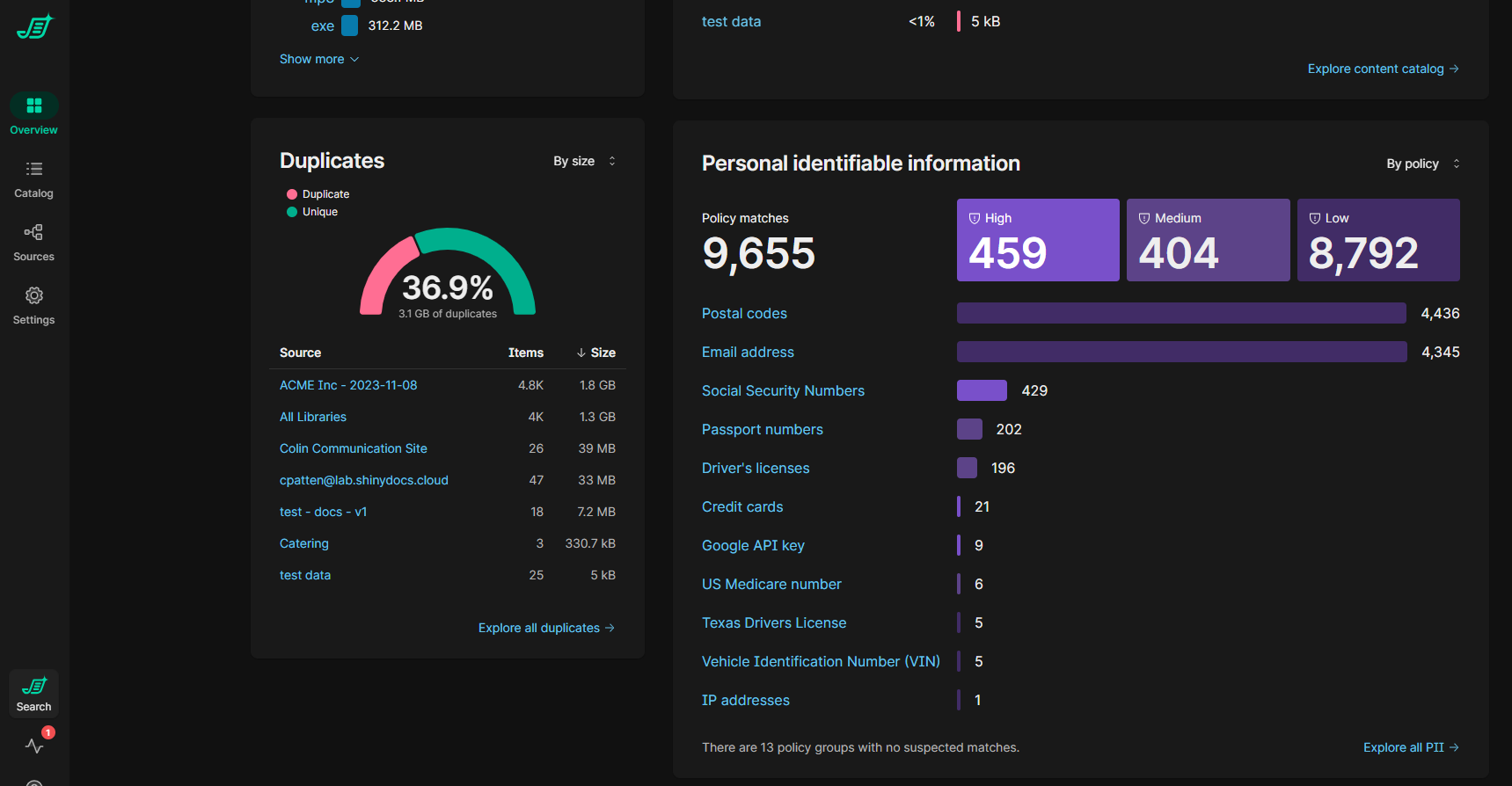The image size is (1512, 786).
Task: Open the Catalog list icon
Action: click(x=34, y=170)
